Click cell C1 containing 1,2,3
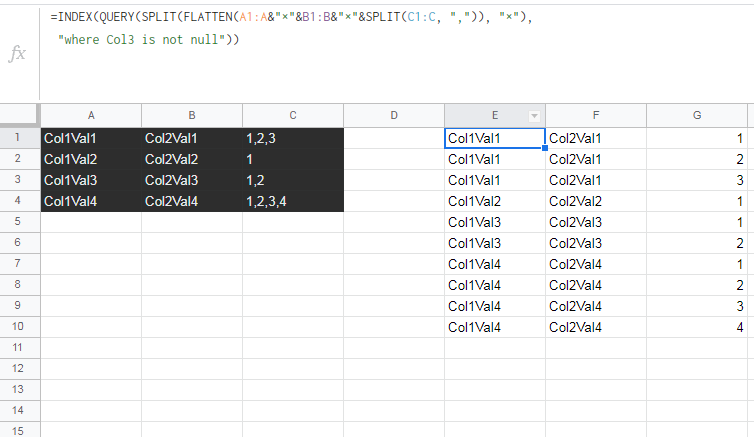Screen dimensions: 754x437 293,138
